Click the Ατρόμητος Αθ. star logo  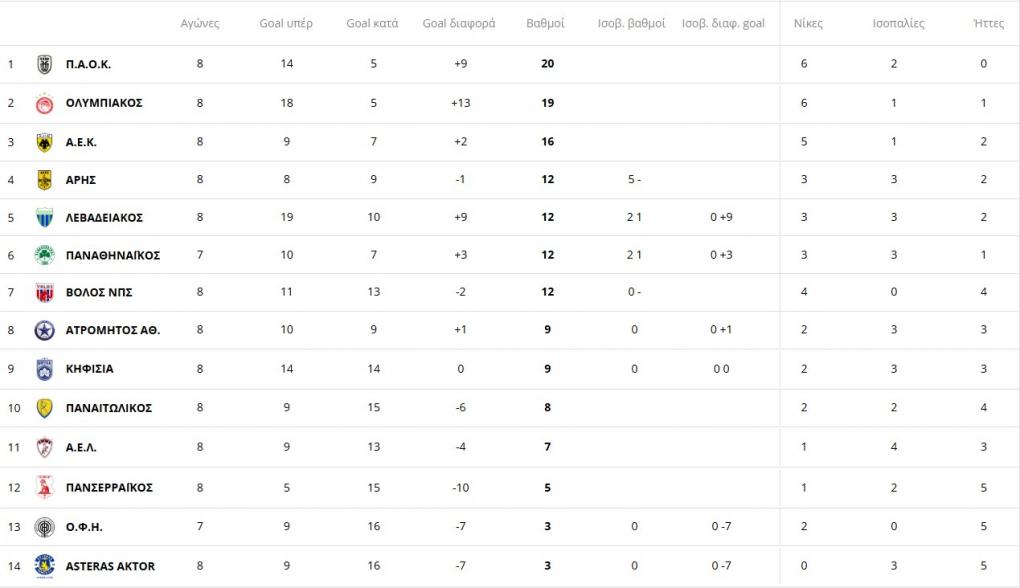point(44,330)
